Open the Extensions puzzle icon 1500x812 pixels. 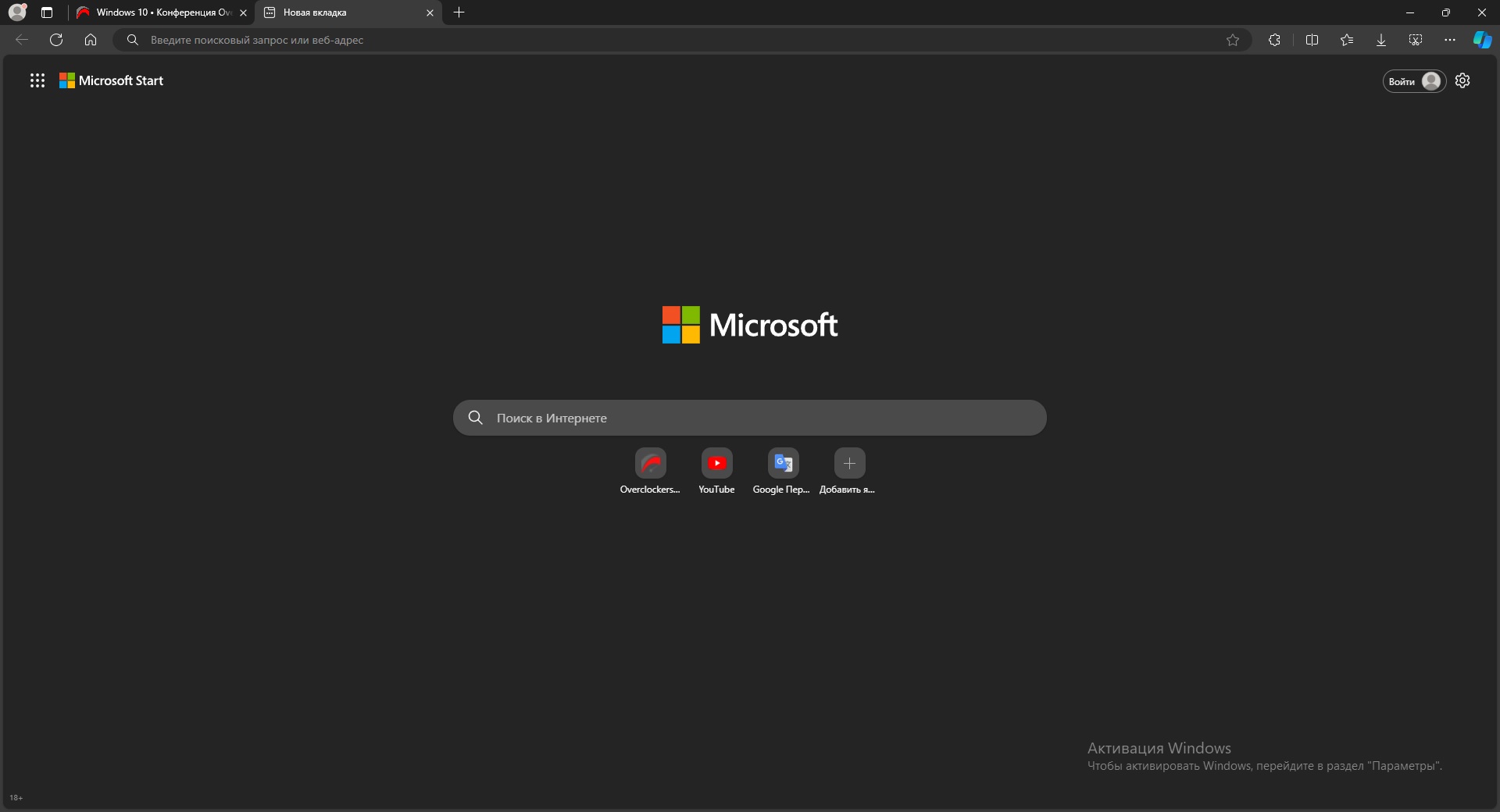(1274, 40)
